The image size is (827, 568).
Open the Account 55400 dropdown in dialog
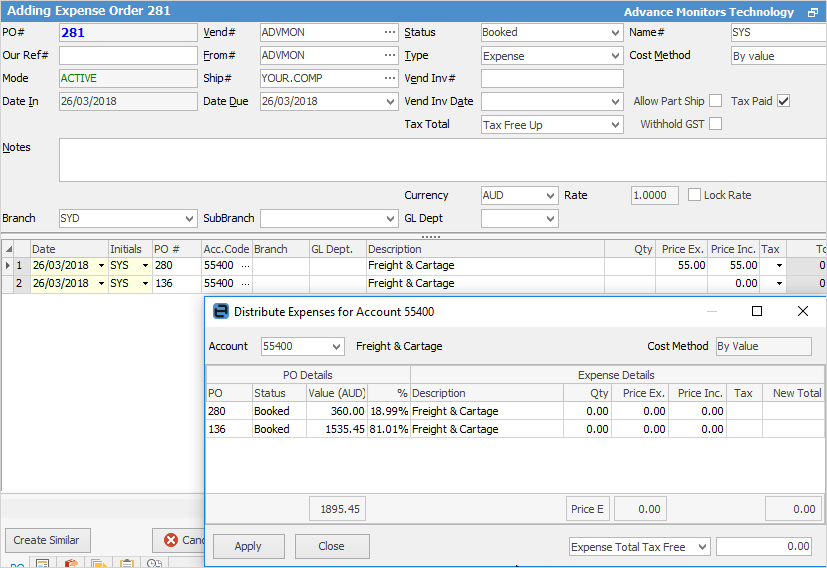coord(335,347)
